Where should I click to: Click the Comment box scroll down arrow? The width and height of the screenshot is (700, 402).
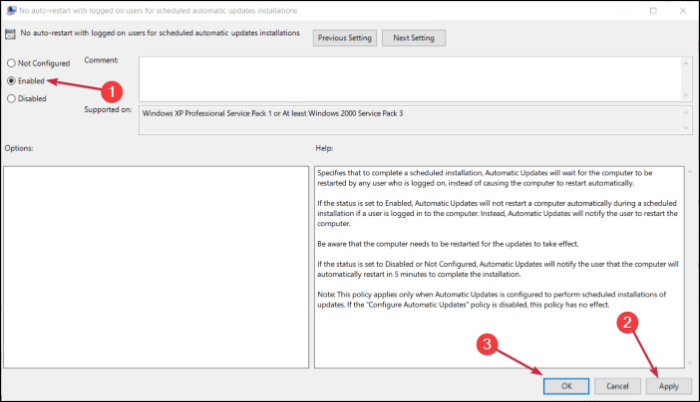coord(686,95)
